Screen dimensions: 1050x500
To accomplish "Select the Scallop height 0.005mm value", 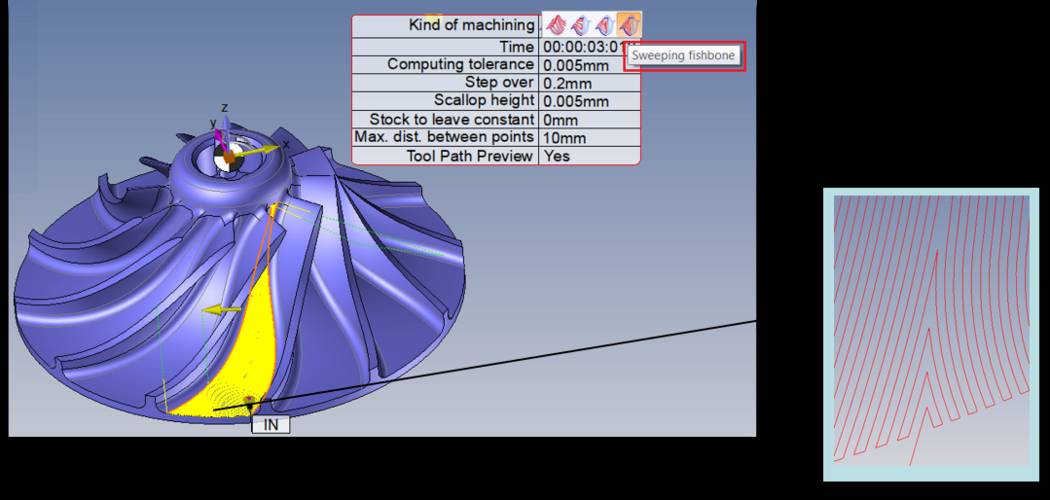I will tap(590, 101).
